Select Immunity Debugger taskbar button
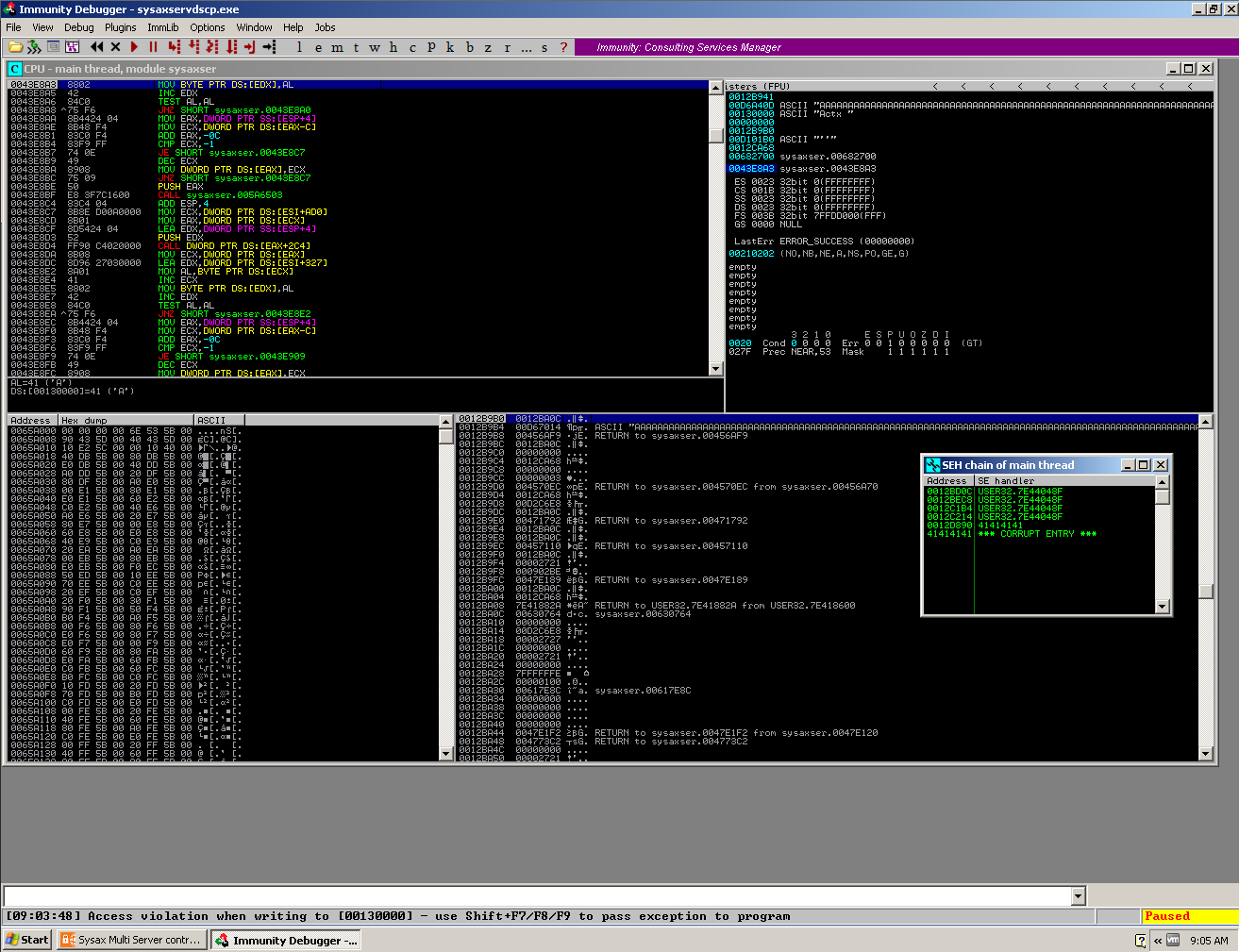Viewport: 1239px width, 952px height. (x=286, y=940)
